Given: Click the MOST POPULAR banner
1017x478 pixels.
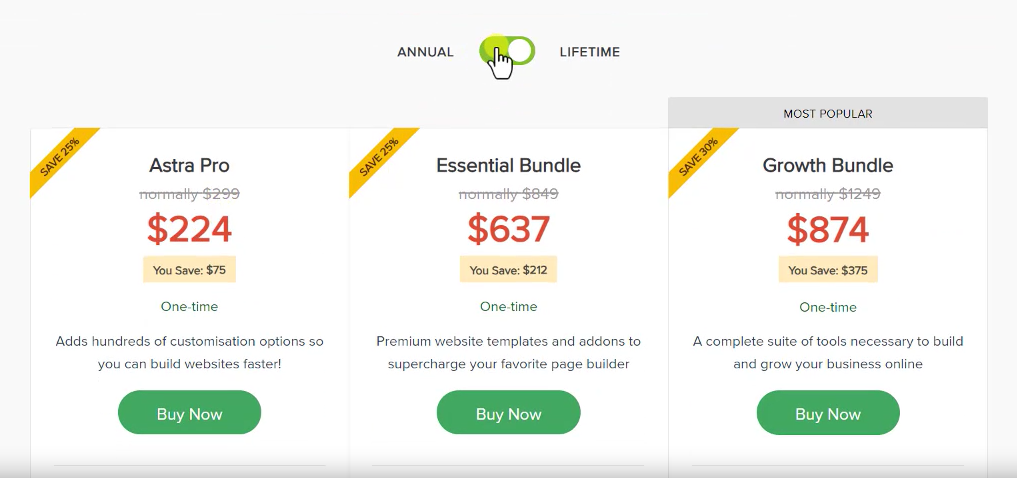Looking at the screenshot, I should coord(828,113).
